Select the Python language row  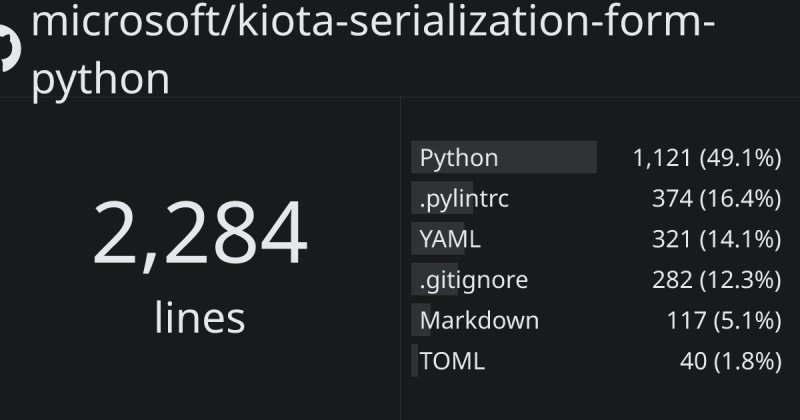tap(596, 157)
